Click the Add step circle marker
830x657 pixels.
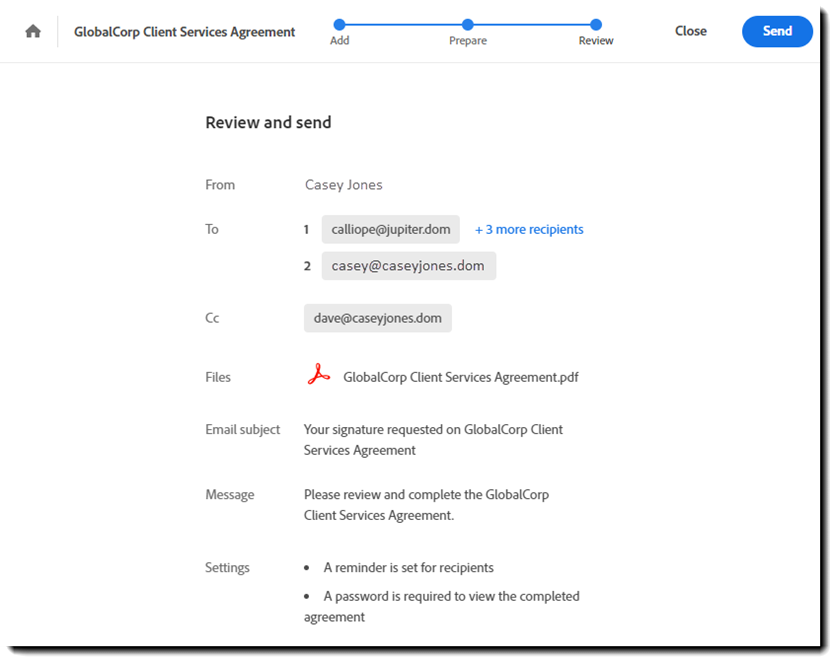tap(340, 24)
